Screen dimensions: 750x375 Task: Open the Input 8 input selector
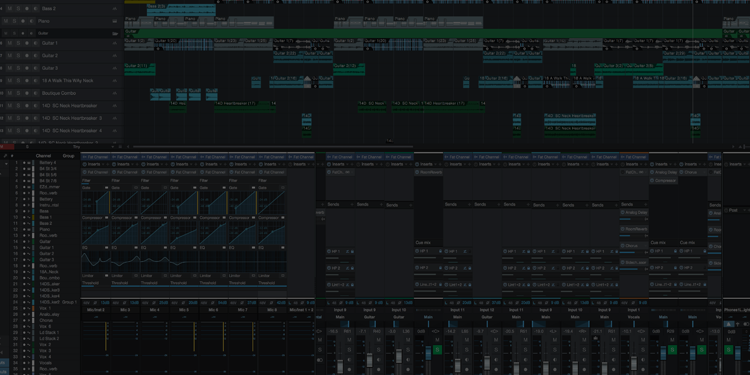coord(340,310)
